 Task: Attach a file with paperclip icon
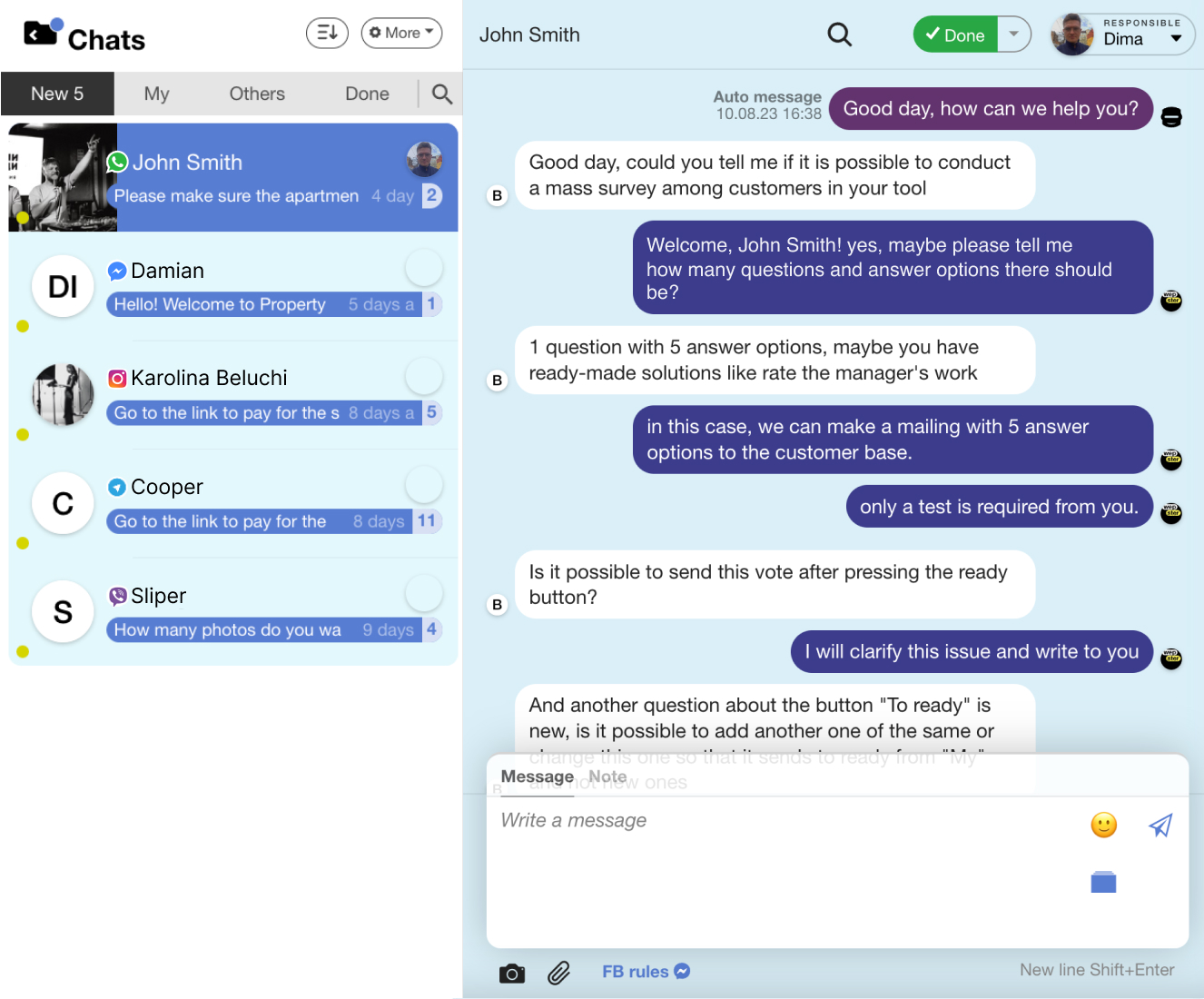(558, 973)
